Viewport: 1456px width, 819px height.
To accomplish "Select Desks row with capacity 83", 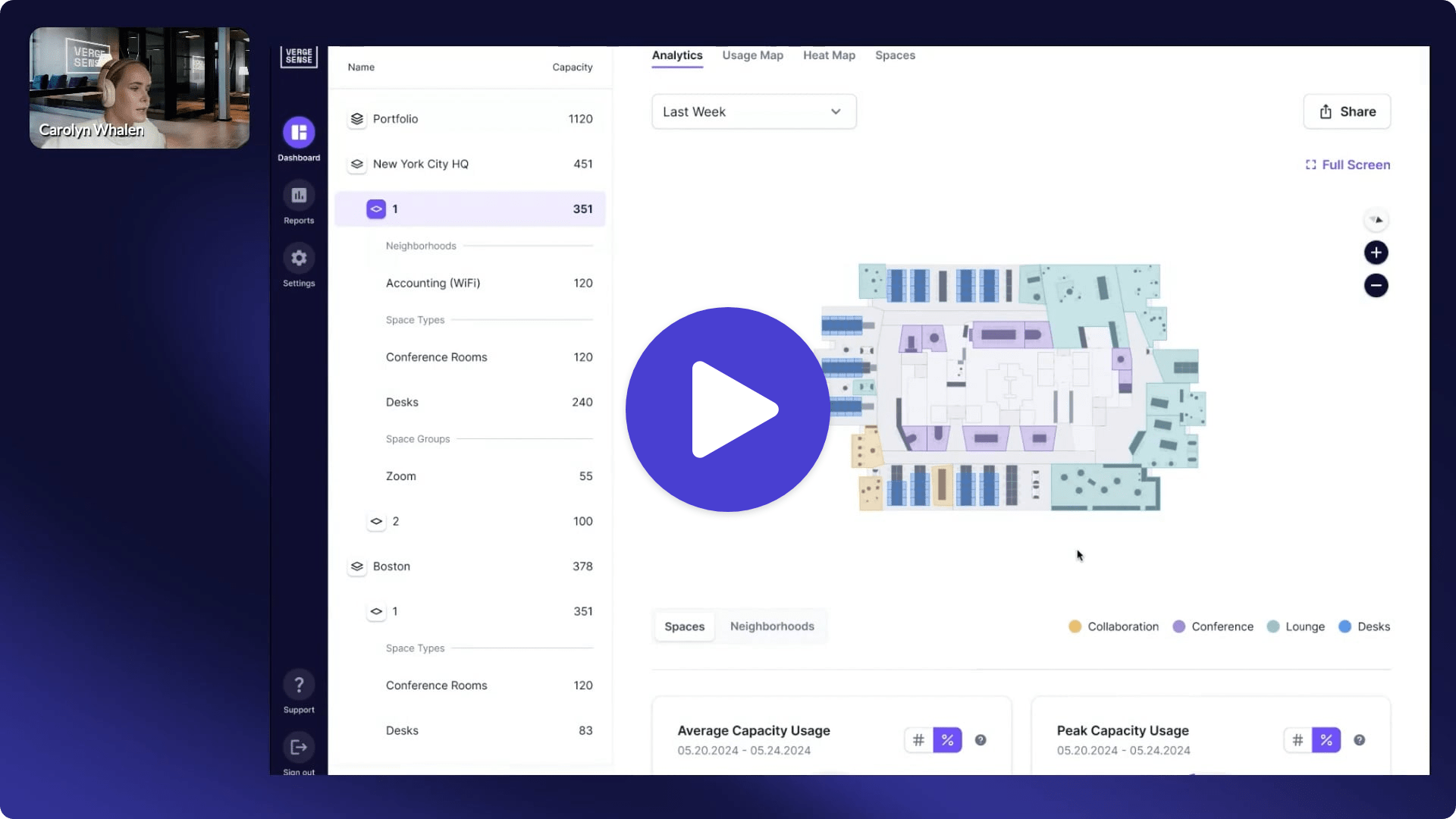I will click(x=470, y=730).
